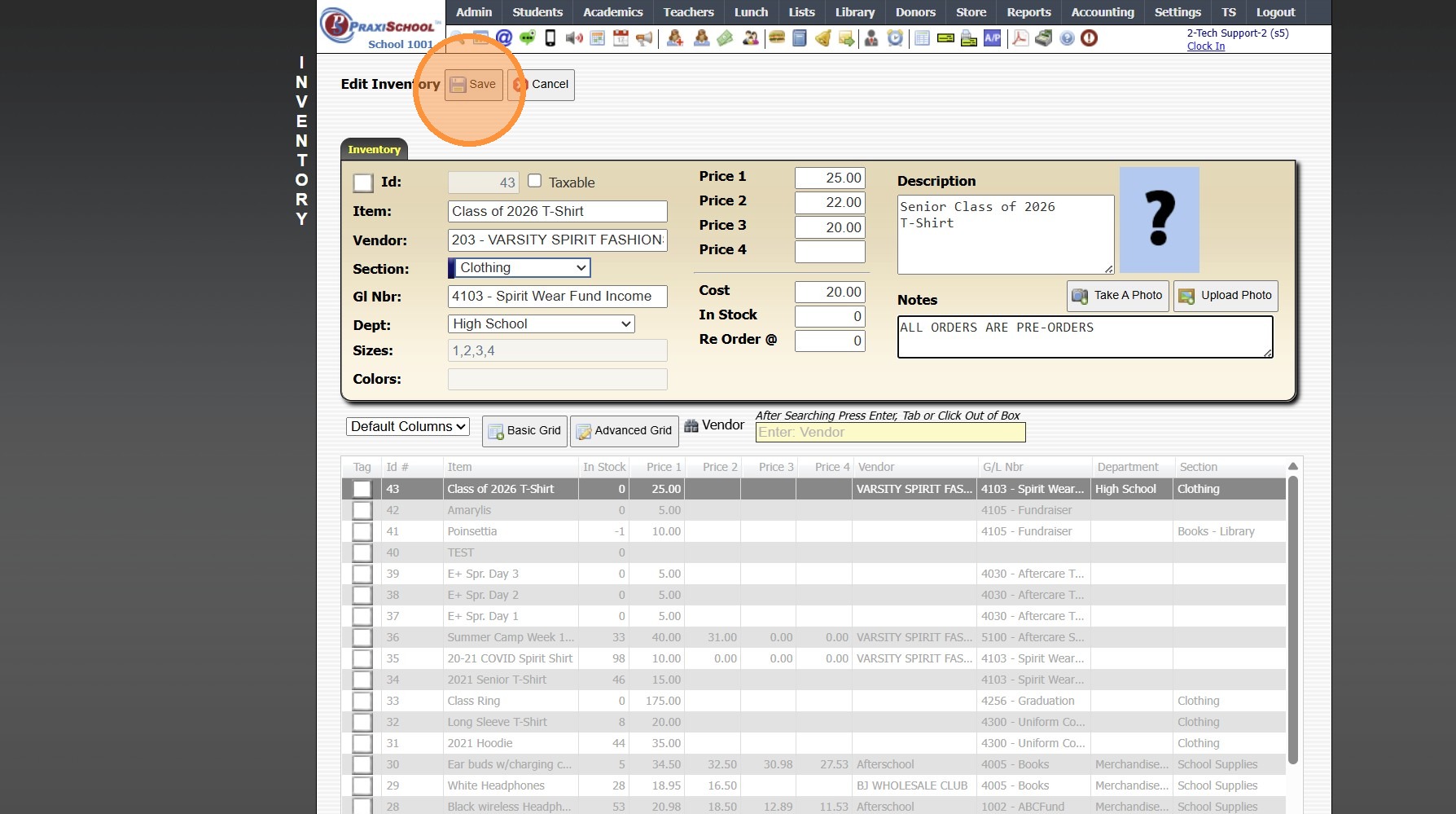
Task: Tag the Poinsettia row checkbox
Action: 362,531
